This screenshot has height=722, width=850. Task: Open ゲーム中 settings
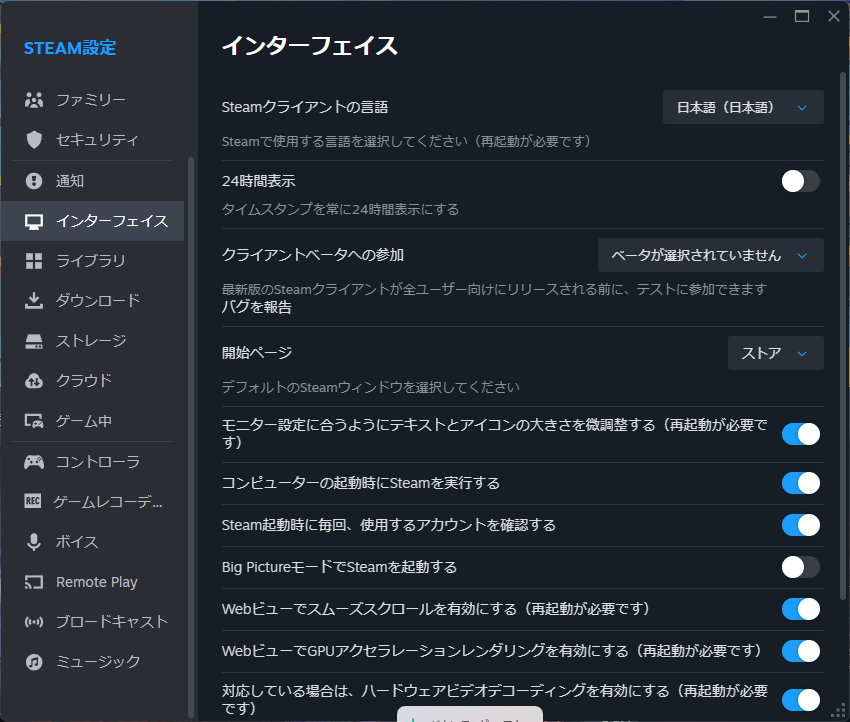click(92, 421)
